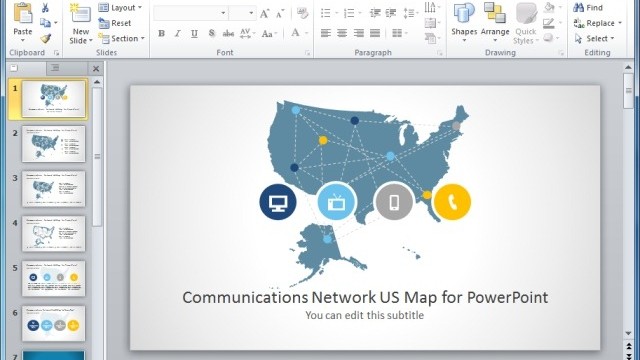
Task: Open the Arrange menu
Action: point(495,23)
